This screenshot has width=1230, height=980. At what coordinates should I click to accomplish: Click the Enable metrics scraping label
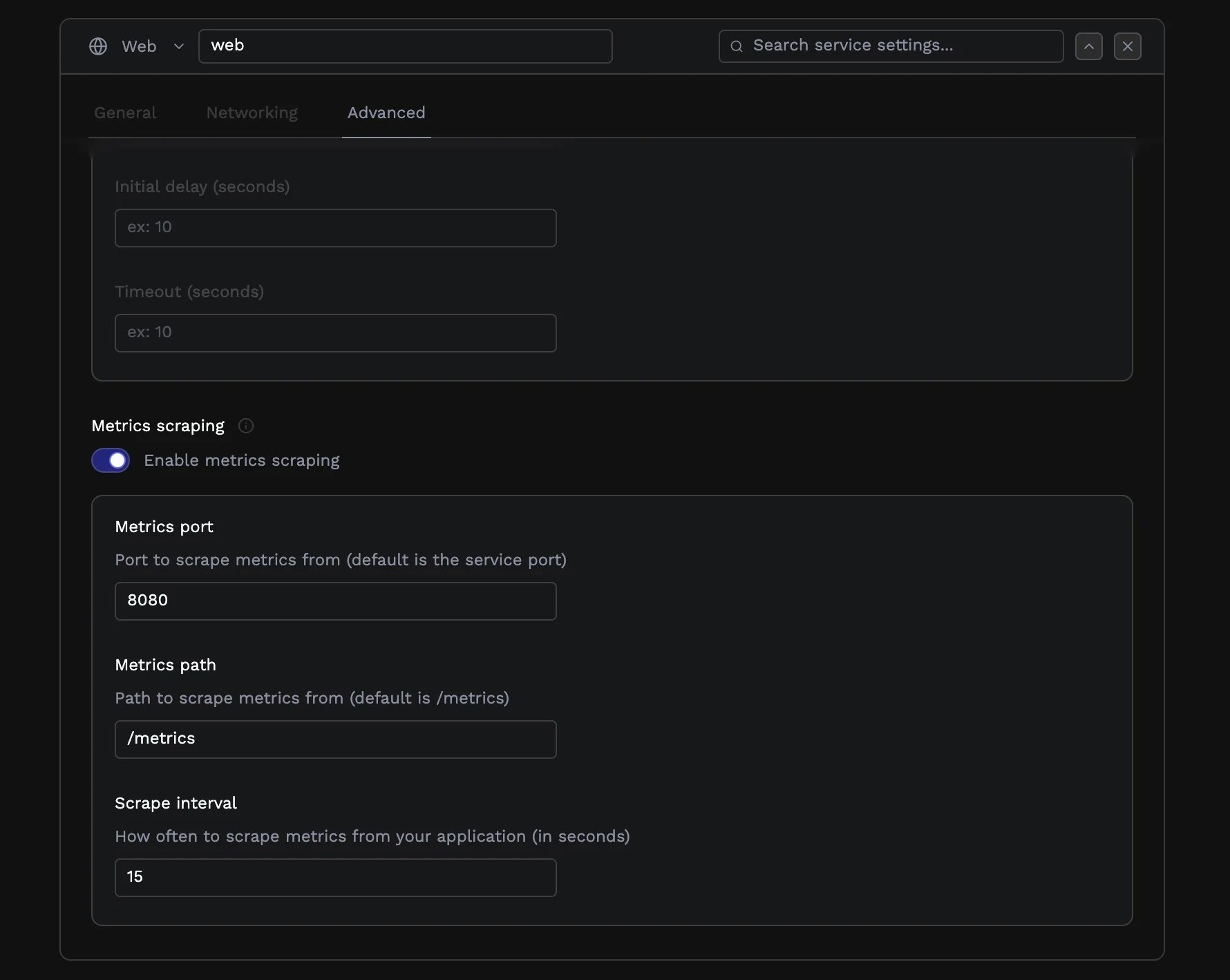coord(241,460)
